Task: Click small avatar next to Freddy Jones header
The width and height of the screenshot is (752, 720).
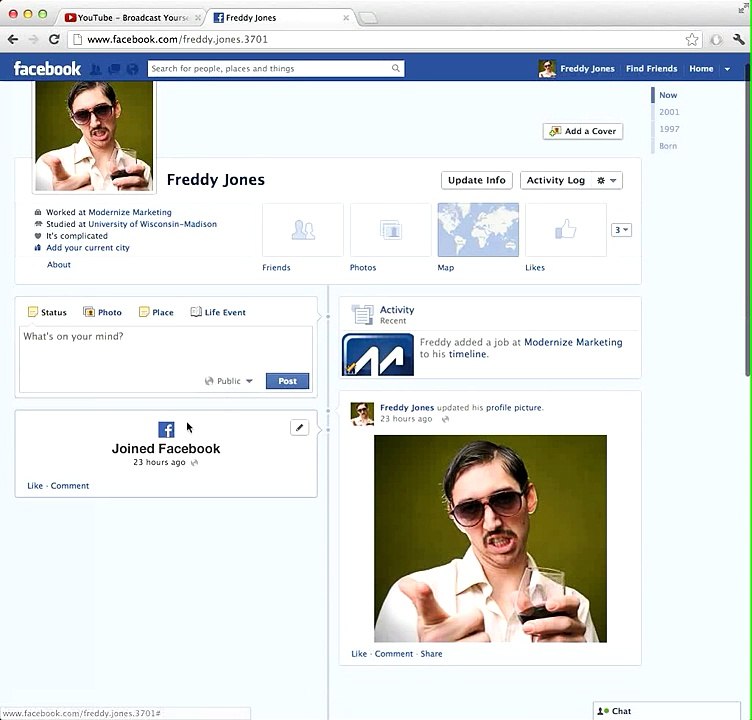Action: 547,69
